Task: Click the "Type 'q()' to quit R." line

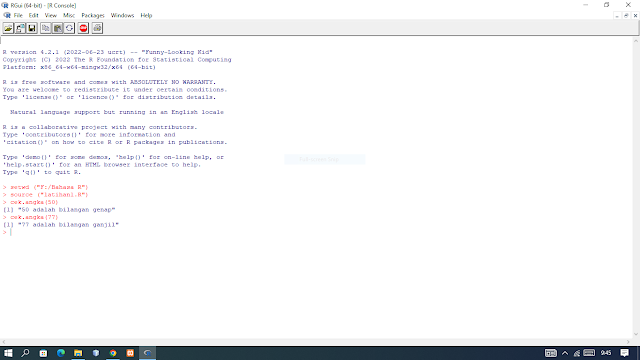Action: 42,172
